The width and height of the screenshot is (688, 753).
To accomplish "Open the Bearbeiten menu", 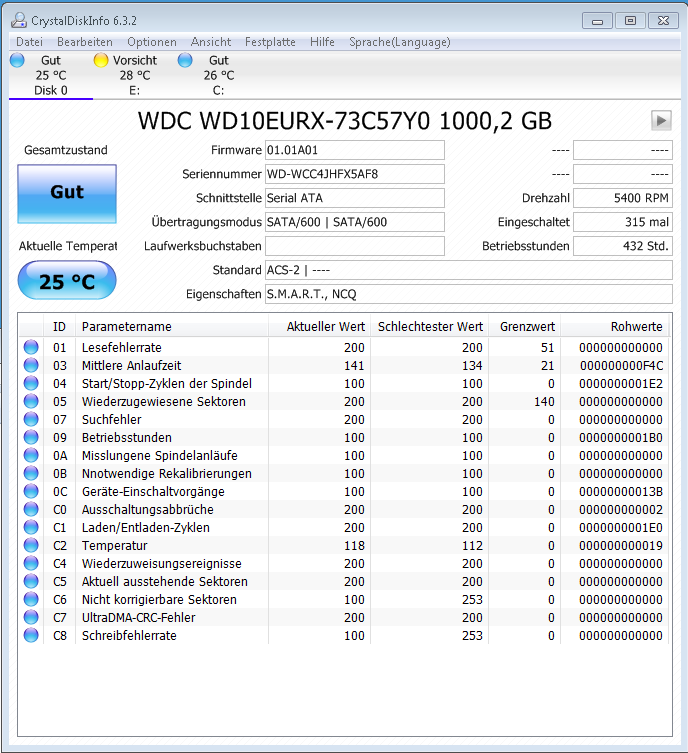I will point(84,42).
